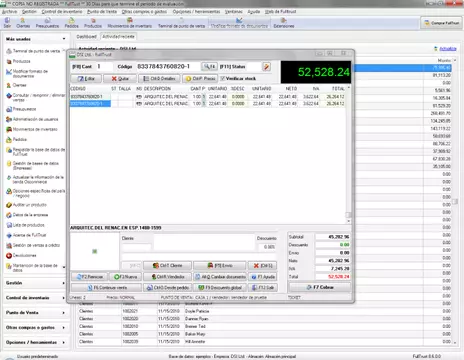Expand the Gestión sidebar section
The width and height of the screenshot is (464, 360).
[x=35, y=283]
